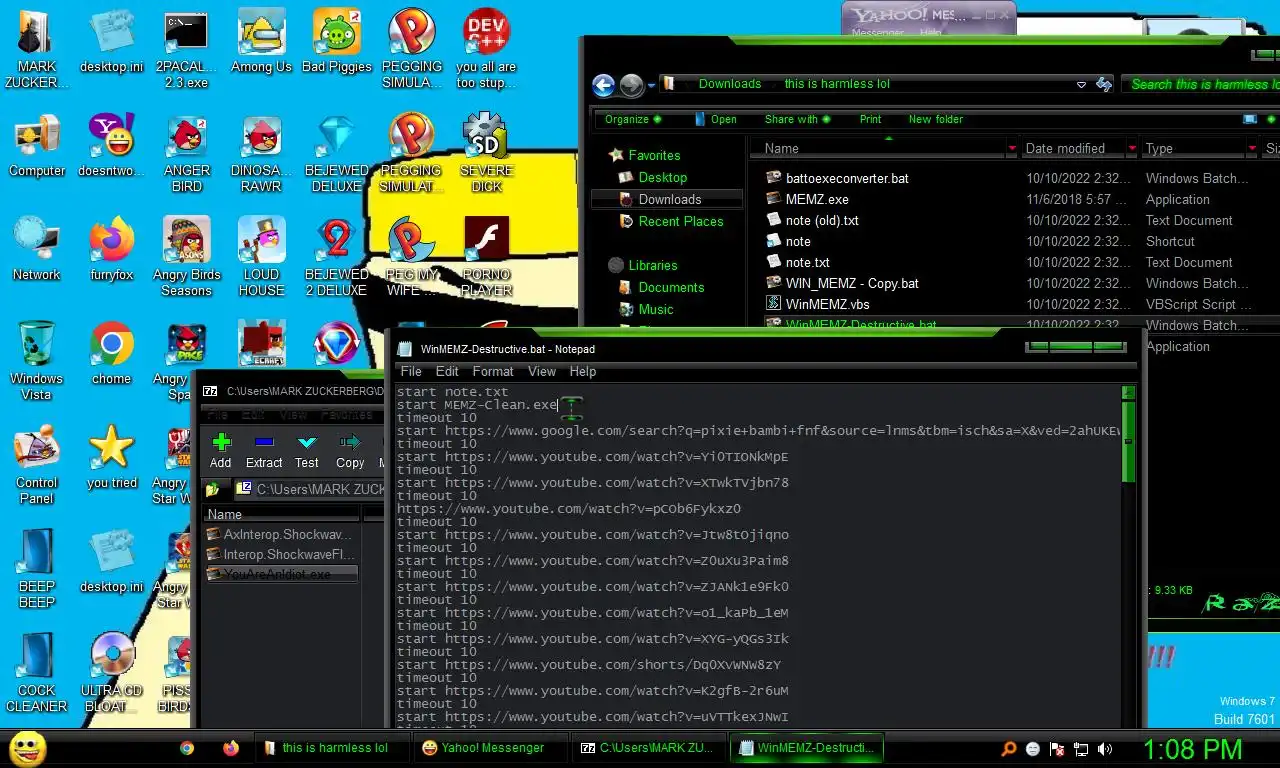Open the Name column filter dropdown in Explorer
The height and width of the screenshot is (768, 1280).
(1012, 149)
